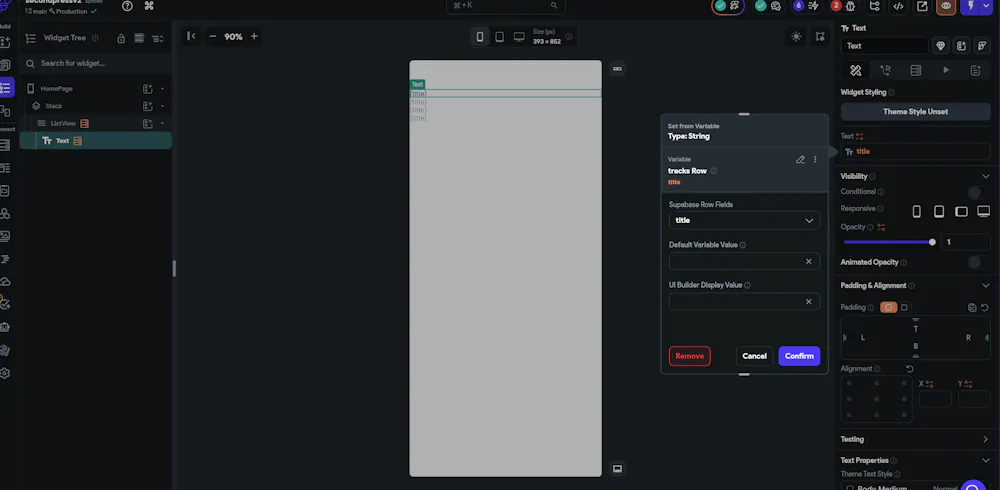The height and width of the screenshot is (490, 1000).
Task: Open the run mode dropdown arrow
Action: click(985, 6)
